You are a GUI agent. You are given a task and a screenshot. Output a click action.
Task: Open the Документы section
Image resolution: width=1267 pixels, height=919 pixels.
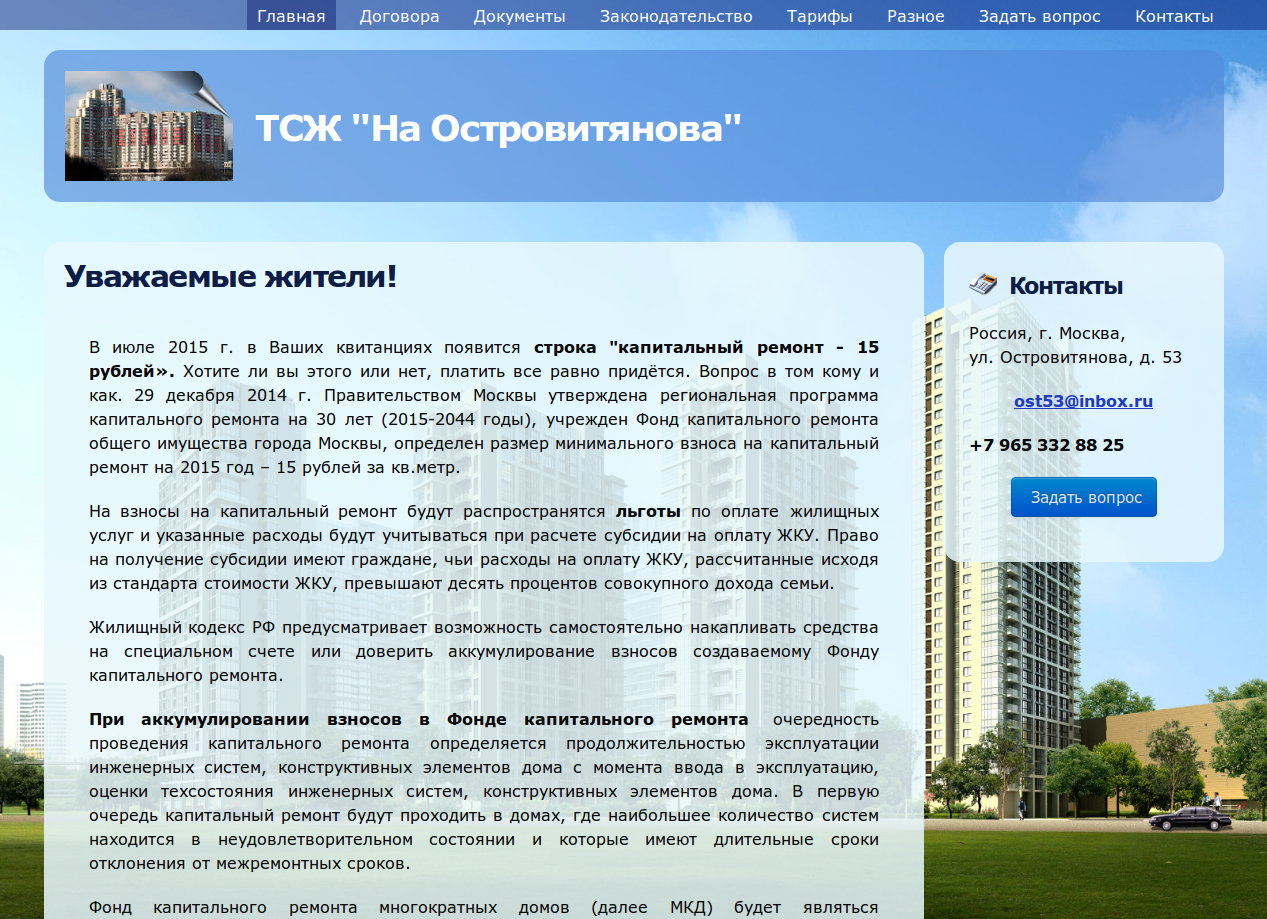coord(519,16)
